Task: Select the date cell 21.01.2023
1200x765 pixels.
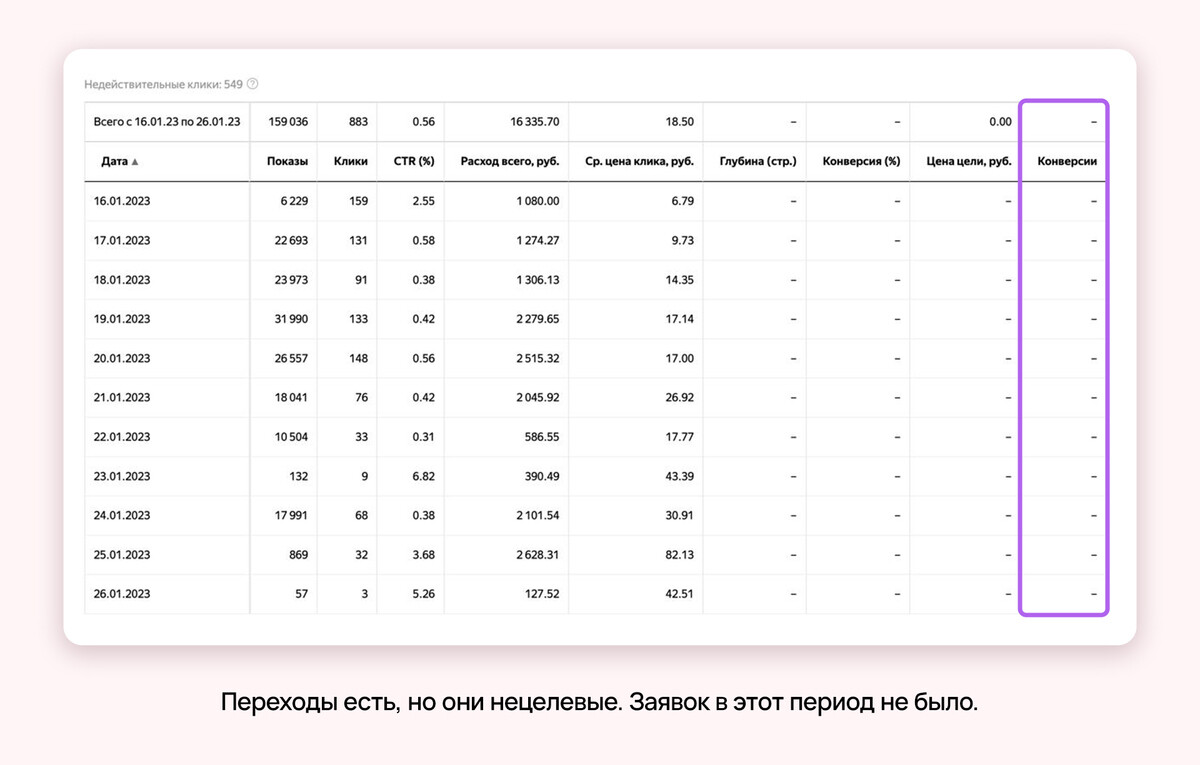Action: coord(122,397)
